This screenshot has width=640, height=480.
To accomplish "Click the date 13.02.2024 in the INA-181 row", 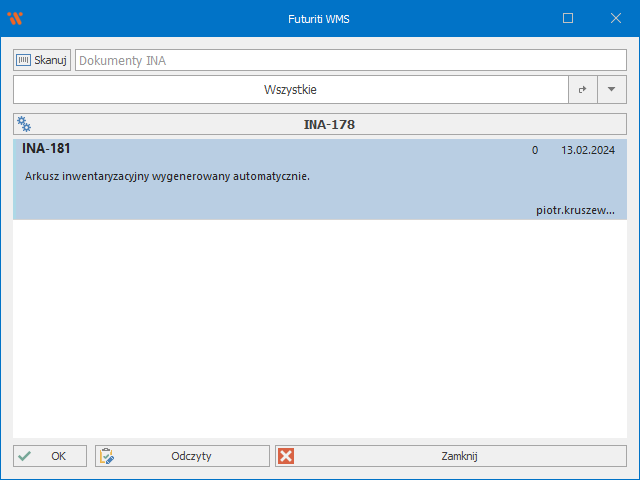I will [587, 150].
